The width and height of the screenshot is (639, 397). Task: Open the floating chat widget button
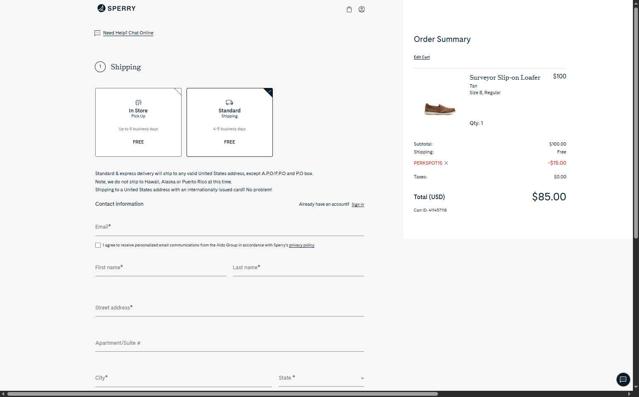coord(623,379)
